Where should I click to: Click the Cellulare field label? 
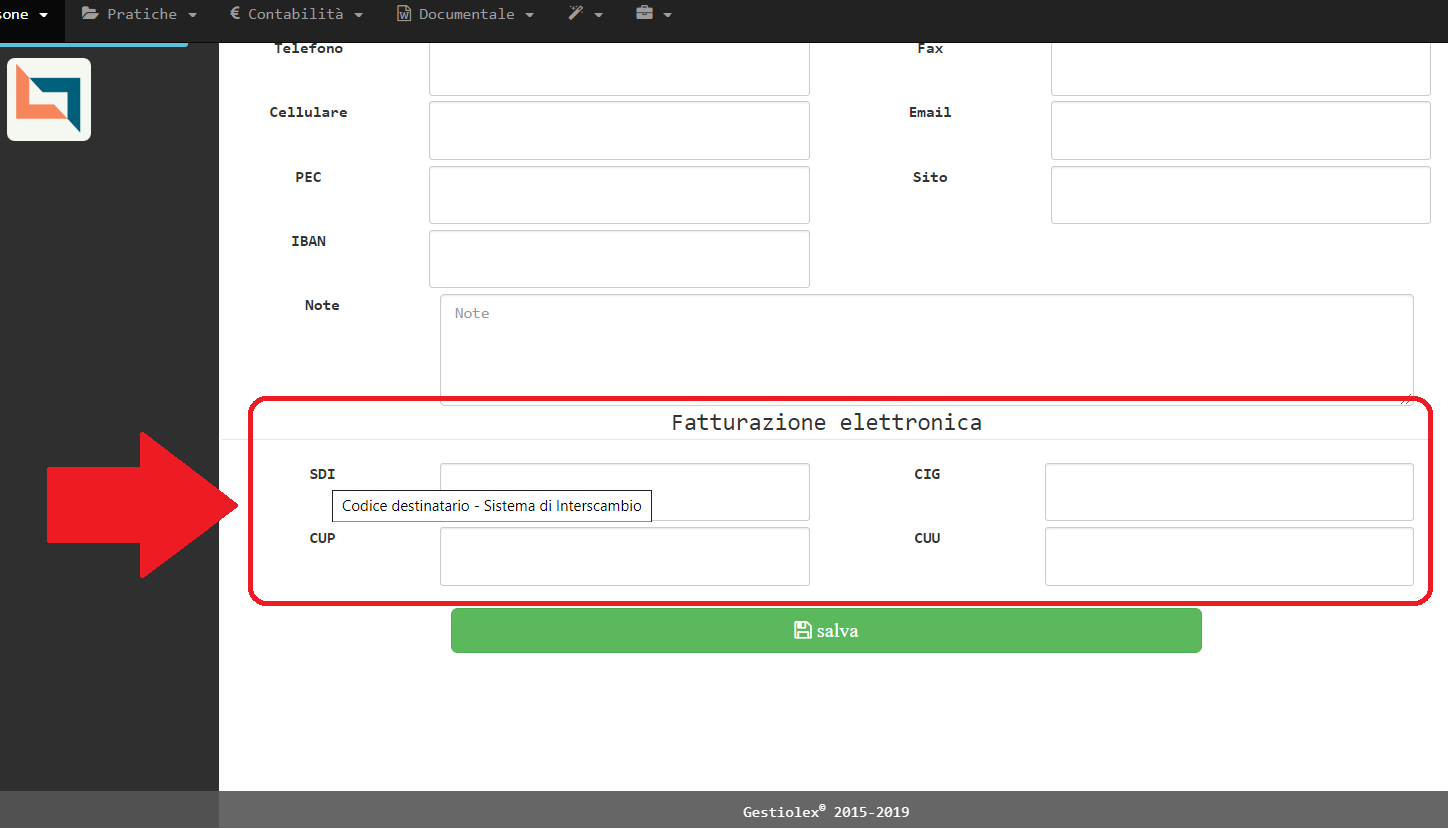[308, 112]
